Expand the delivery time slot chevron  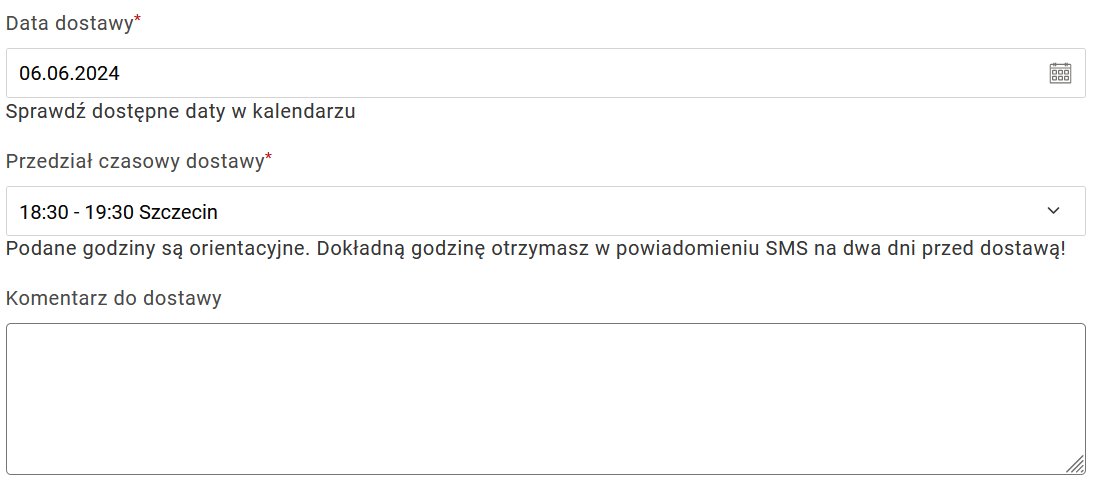point(1053,211)
